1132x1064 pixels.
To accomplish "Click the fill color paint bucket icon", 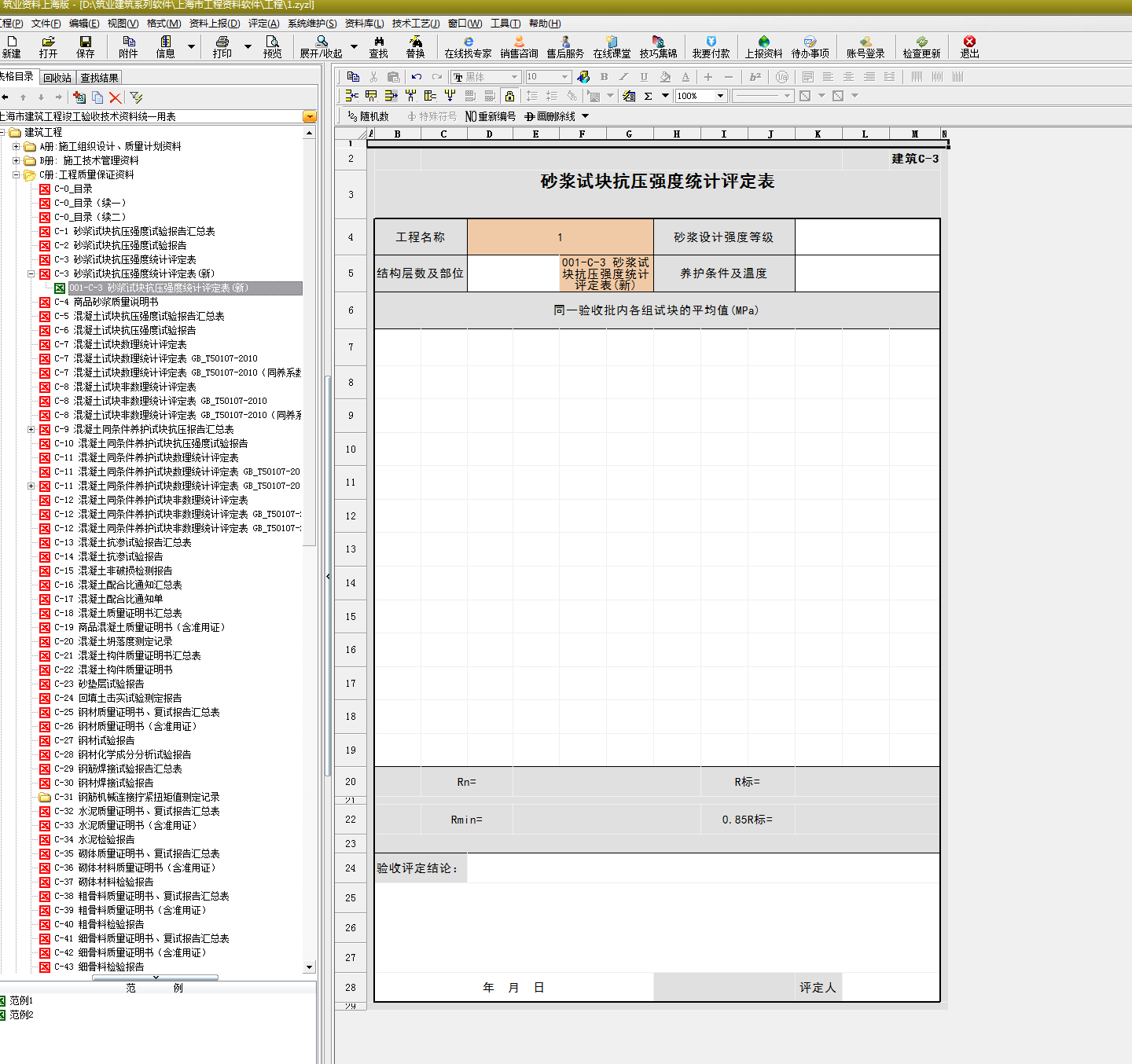I will [665, 76].
